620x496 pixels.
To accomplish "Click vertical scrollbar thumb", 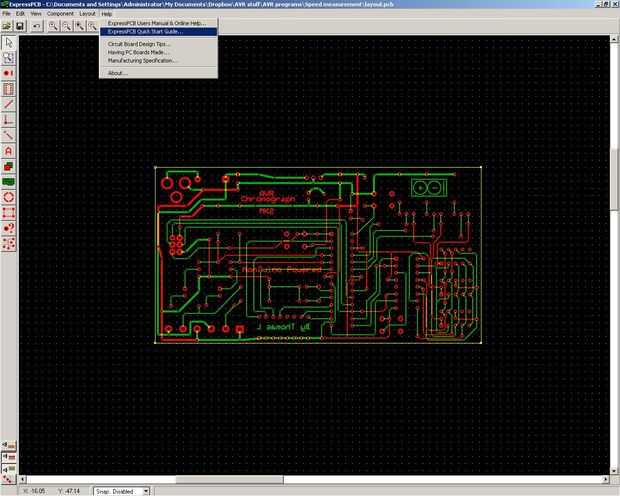I will 614,179.
